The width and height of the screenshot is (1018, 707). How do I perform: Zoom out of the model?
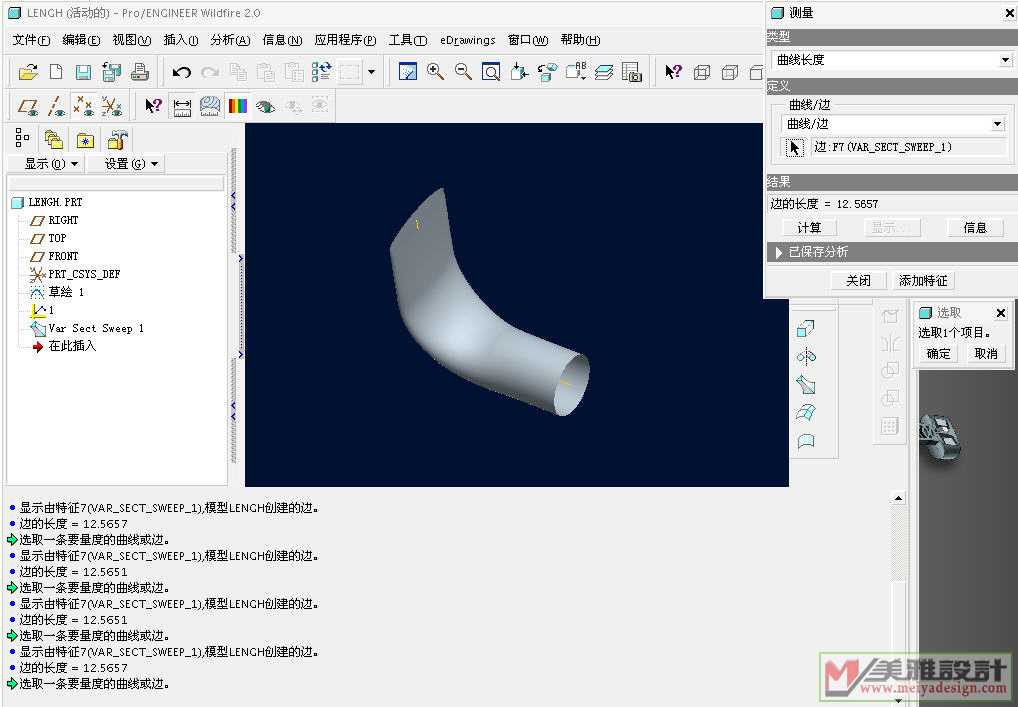click(x=463, y=71)
